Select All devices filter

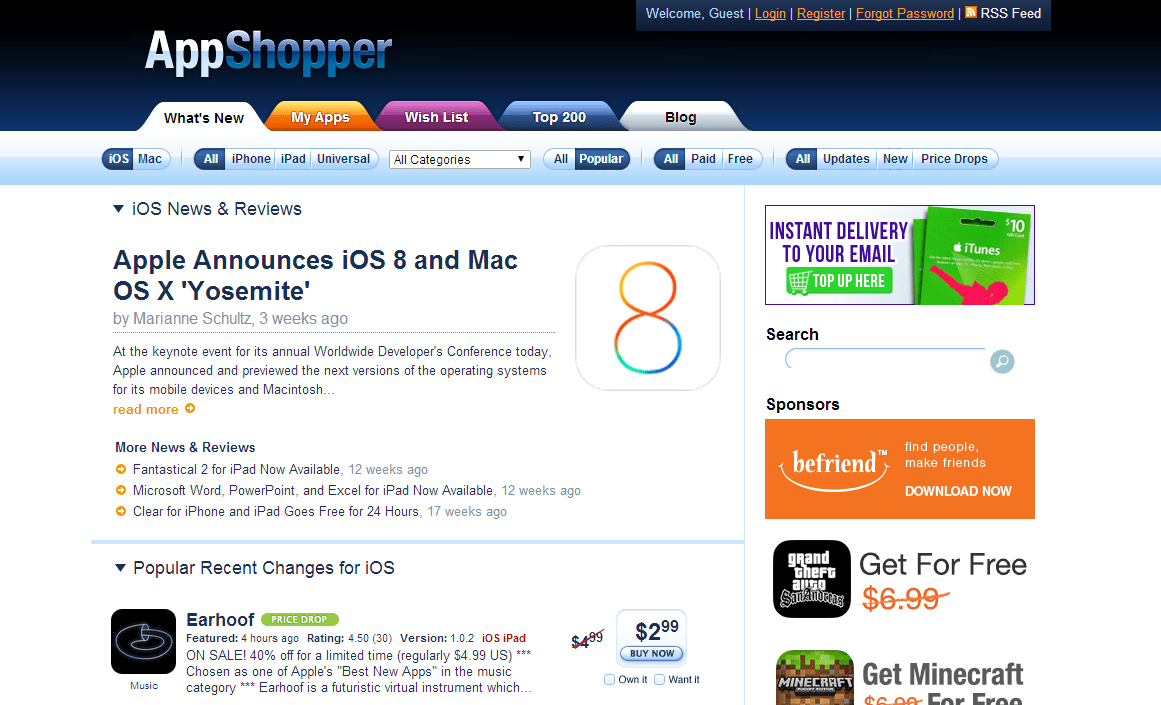click(210, 158)
